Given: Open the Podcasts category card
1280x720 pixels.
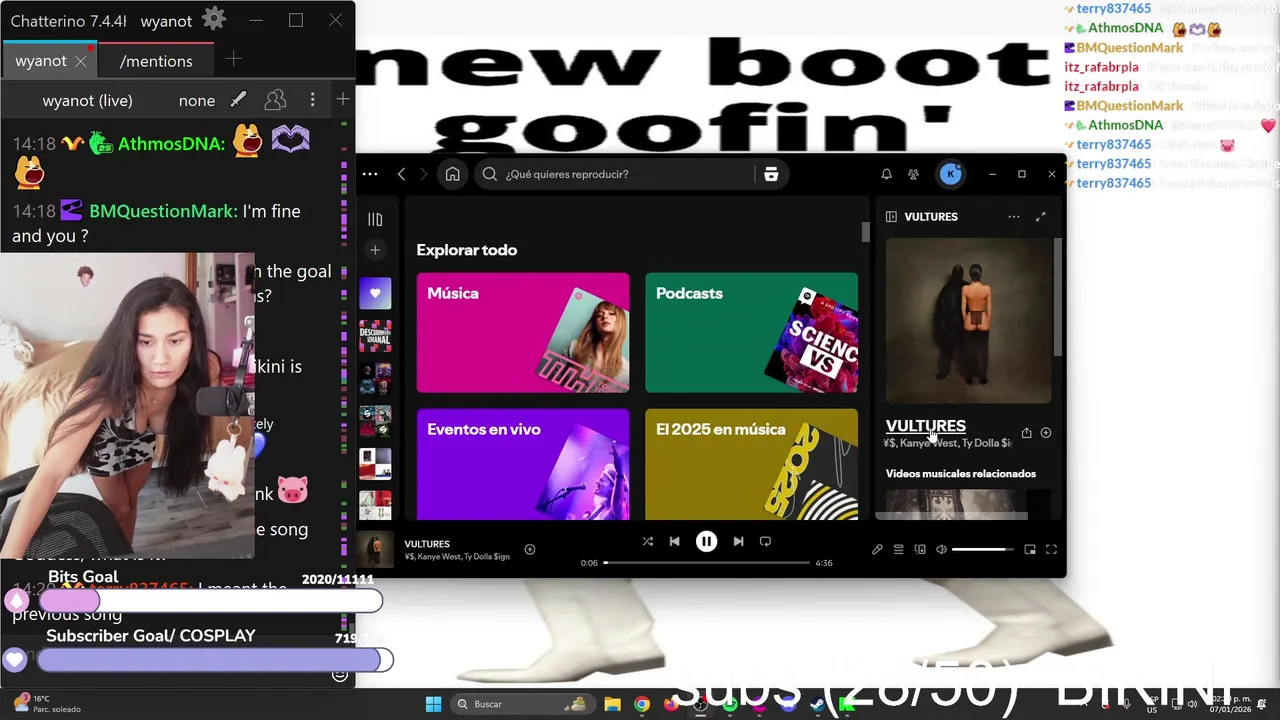Looking at the screenshot, I should pos(751,333).
